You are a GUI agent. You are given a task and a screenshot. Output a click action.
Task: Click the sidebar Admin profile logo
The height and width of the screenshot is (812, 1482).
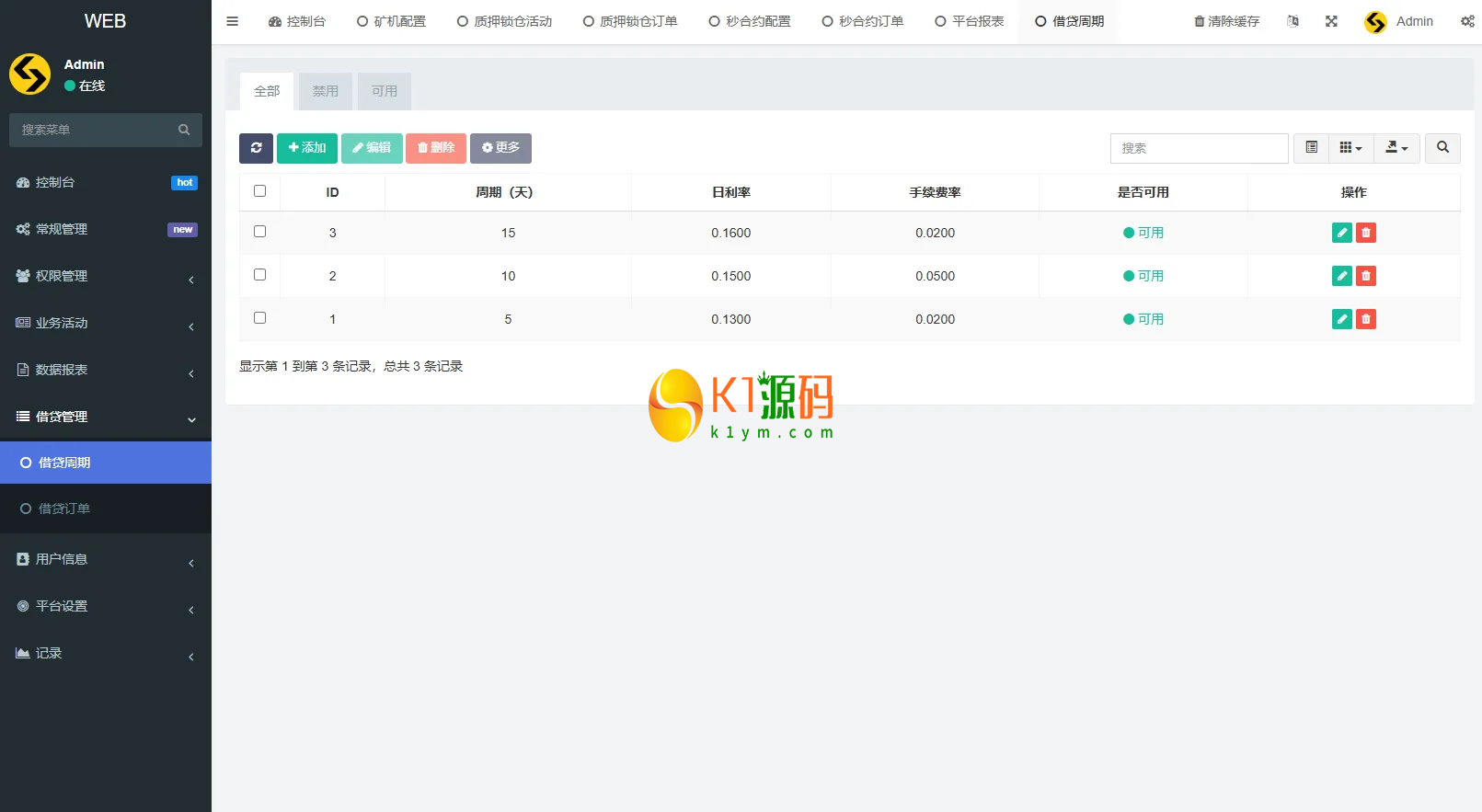click(x=30, y=74)
